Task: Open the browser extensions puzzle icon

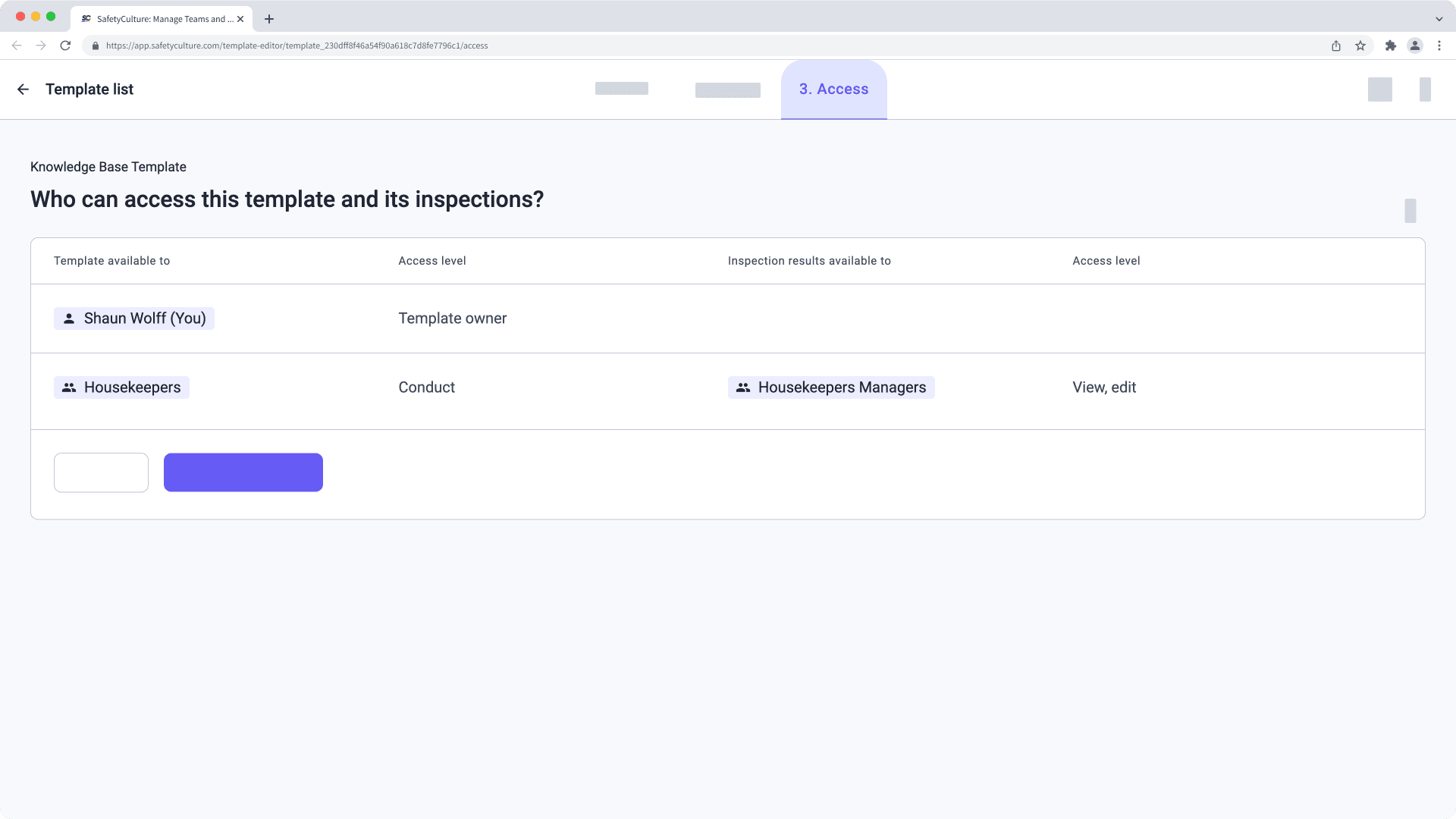Action: [1390, 45]
